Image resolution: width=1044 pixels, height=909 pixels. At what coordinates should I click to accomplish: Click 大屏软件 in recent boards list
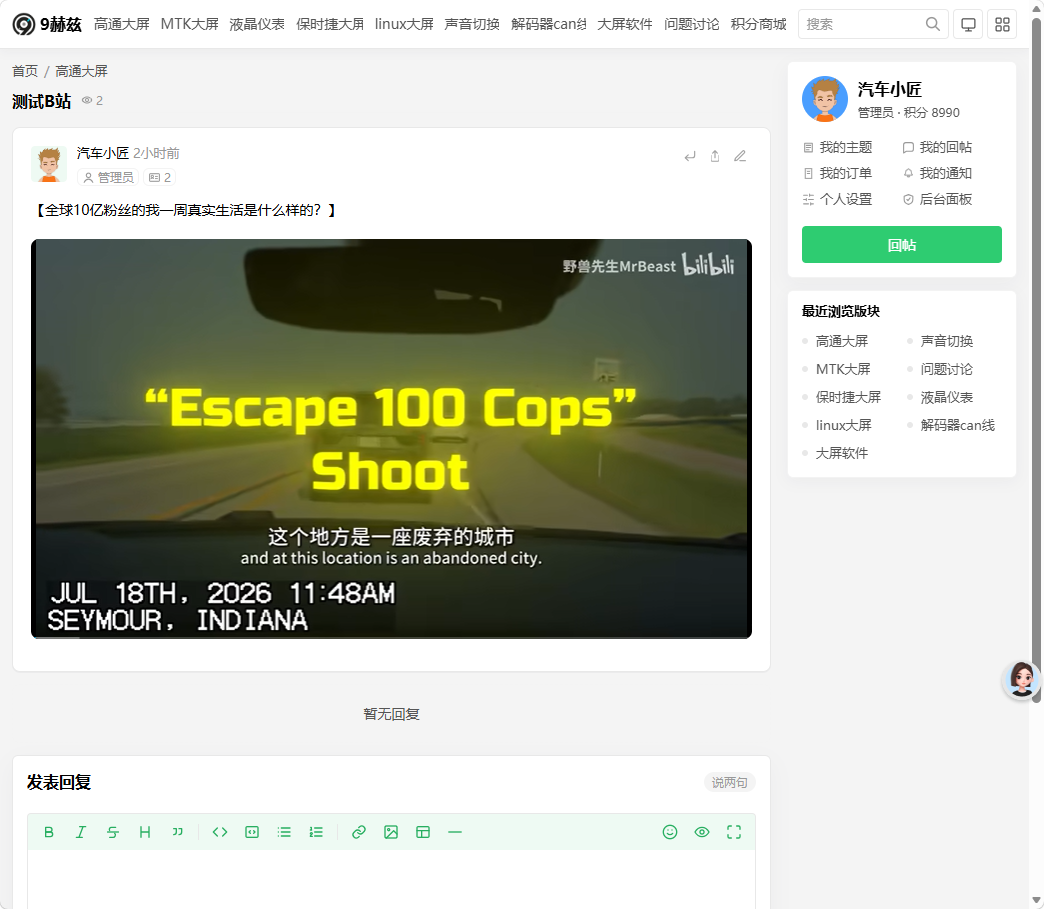point(842,454)
